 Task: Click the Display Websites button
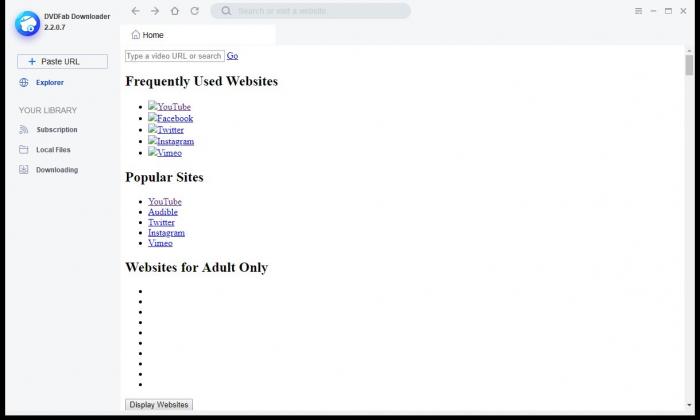click(159, 405)
